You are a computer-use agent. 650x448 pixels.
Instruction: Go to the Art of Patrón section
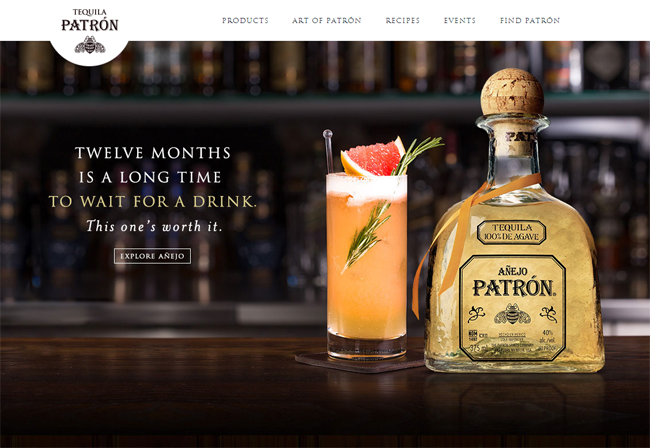(x=326, y=20)
